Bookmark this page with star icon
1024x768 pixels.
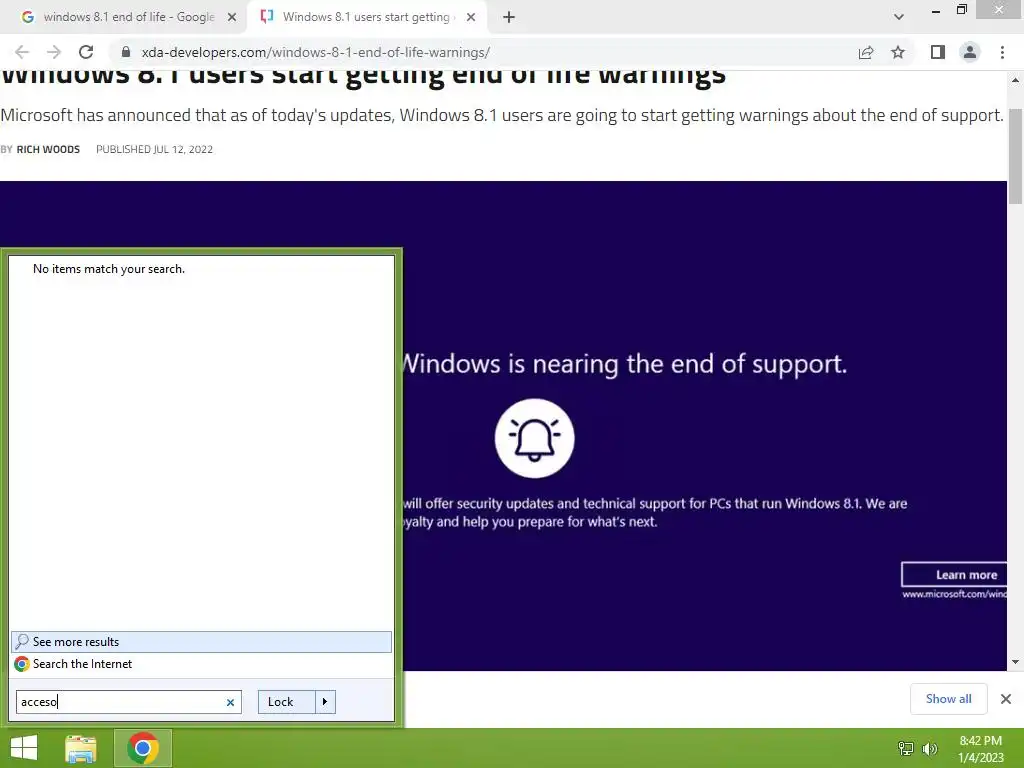[898, 52]
